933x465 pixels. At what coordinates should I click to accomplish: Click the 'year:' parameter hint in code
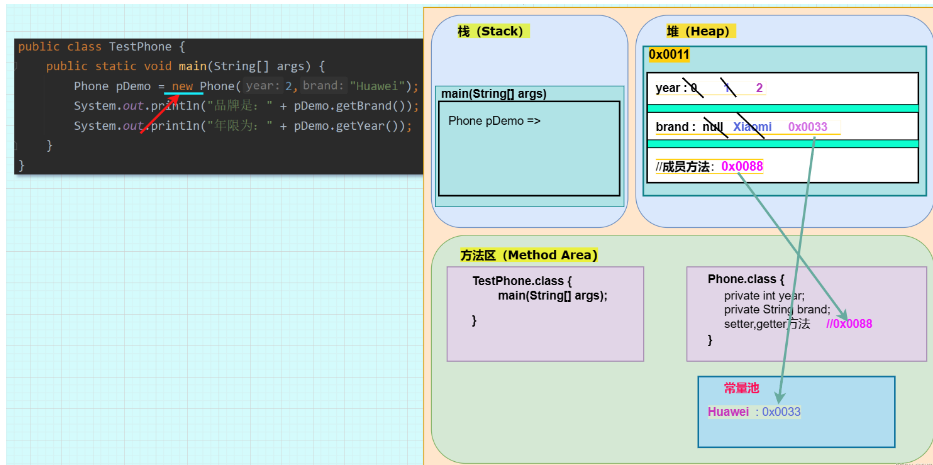click(263, 86)
